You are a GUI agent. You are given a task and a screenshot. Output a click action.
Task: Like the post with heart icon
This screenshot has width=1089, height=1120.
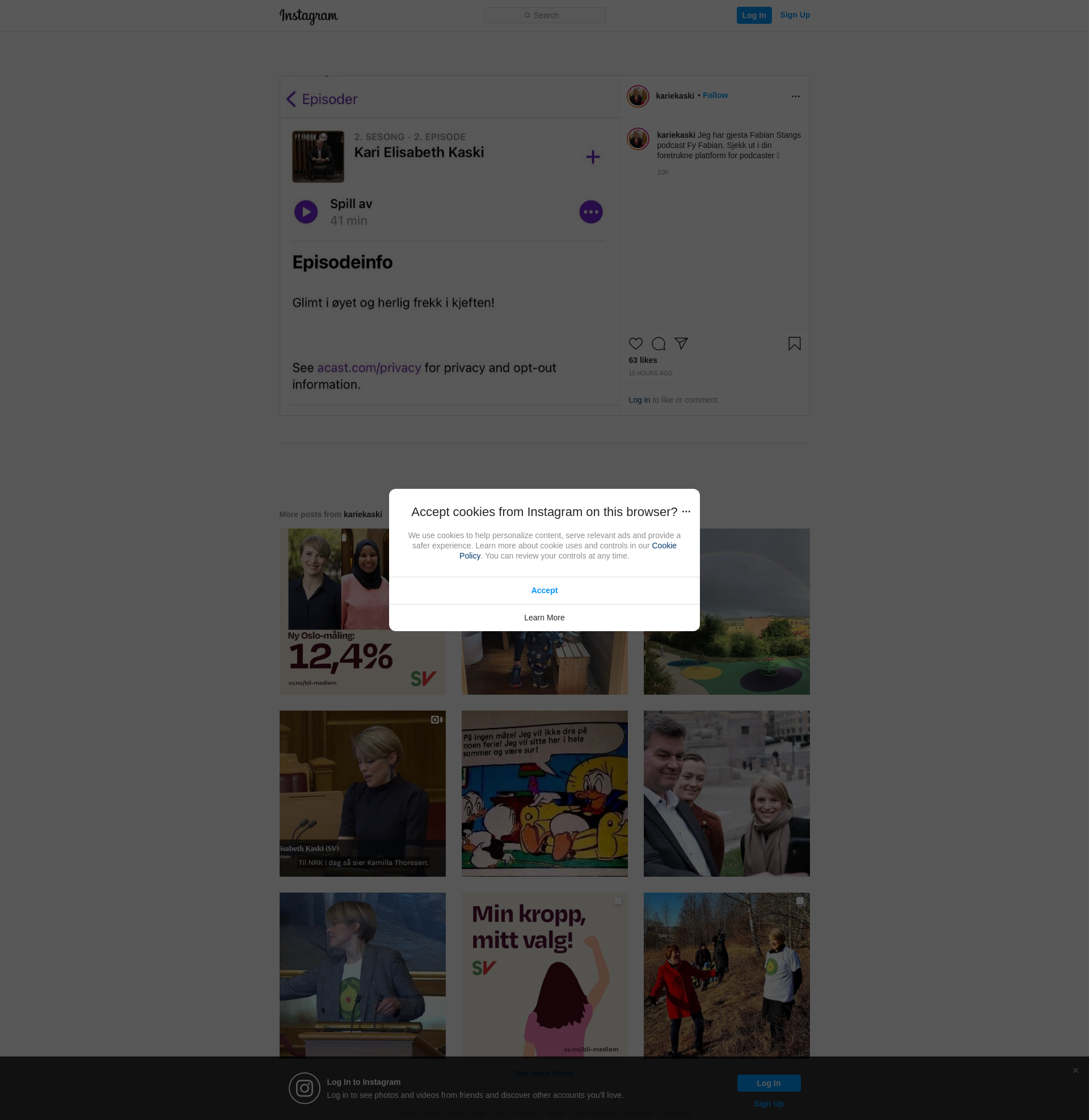pyautogui.click(x=635, y=344)
